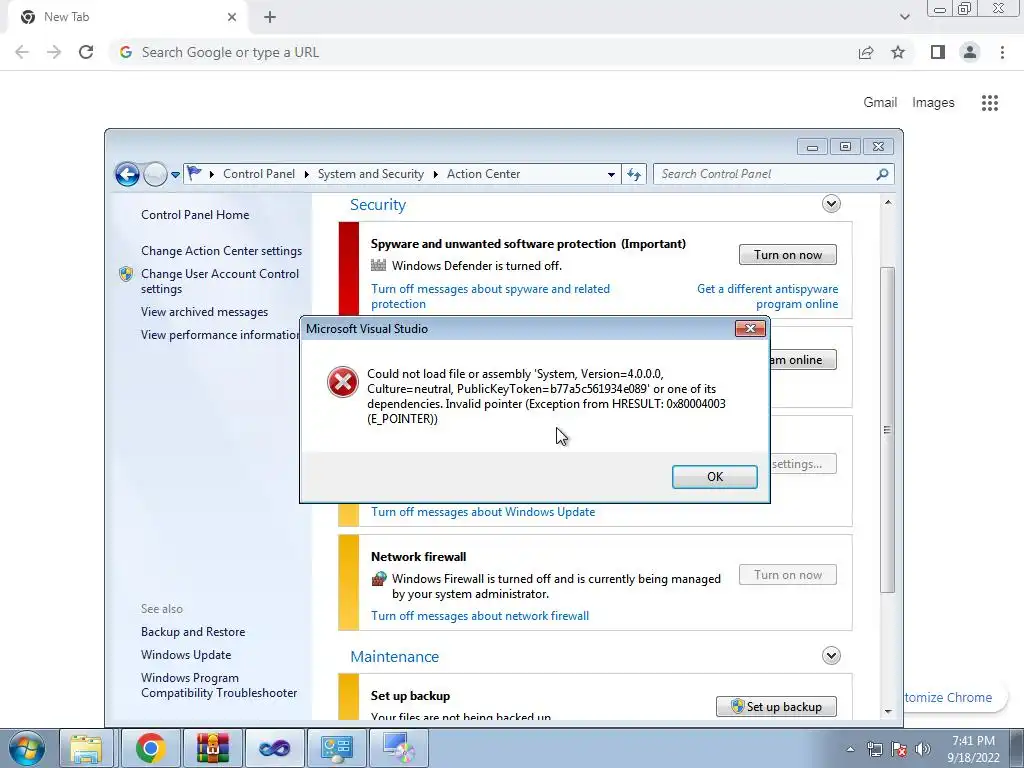Click Action Center scrollbar down arrow

(888, 711)
